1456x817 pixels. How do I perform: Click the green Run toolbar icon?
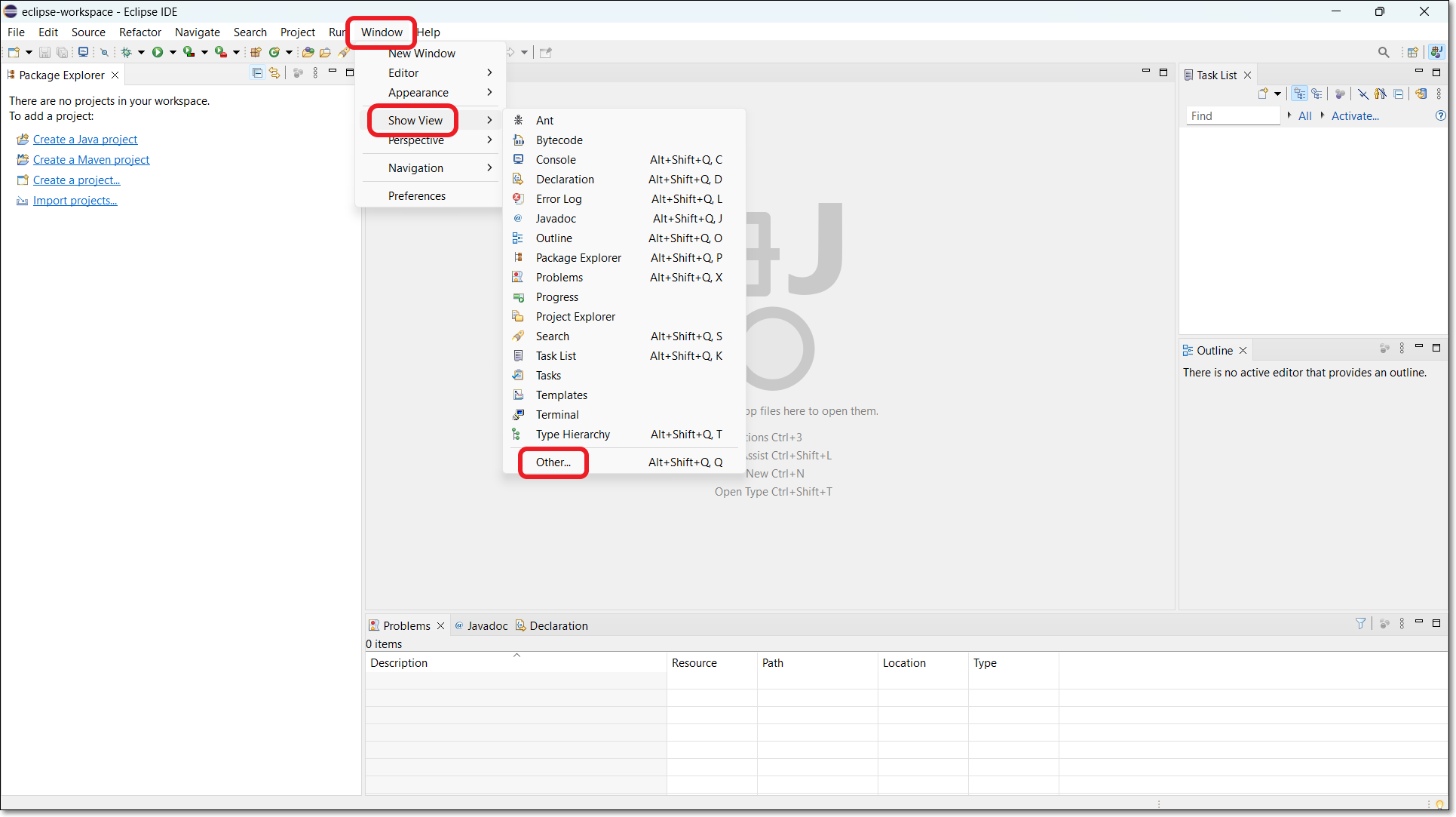pyautogui.click(x=158, y=52)
